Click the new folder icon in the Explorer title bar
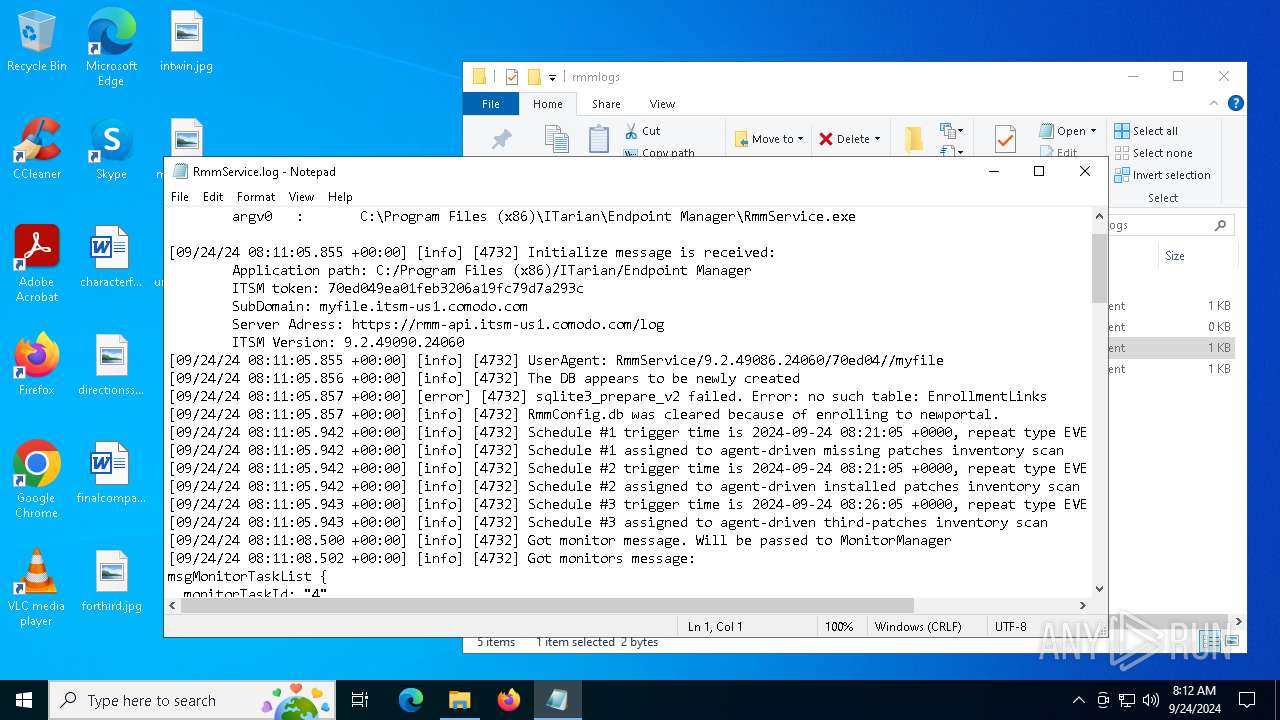 534,77
